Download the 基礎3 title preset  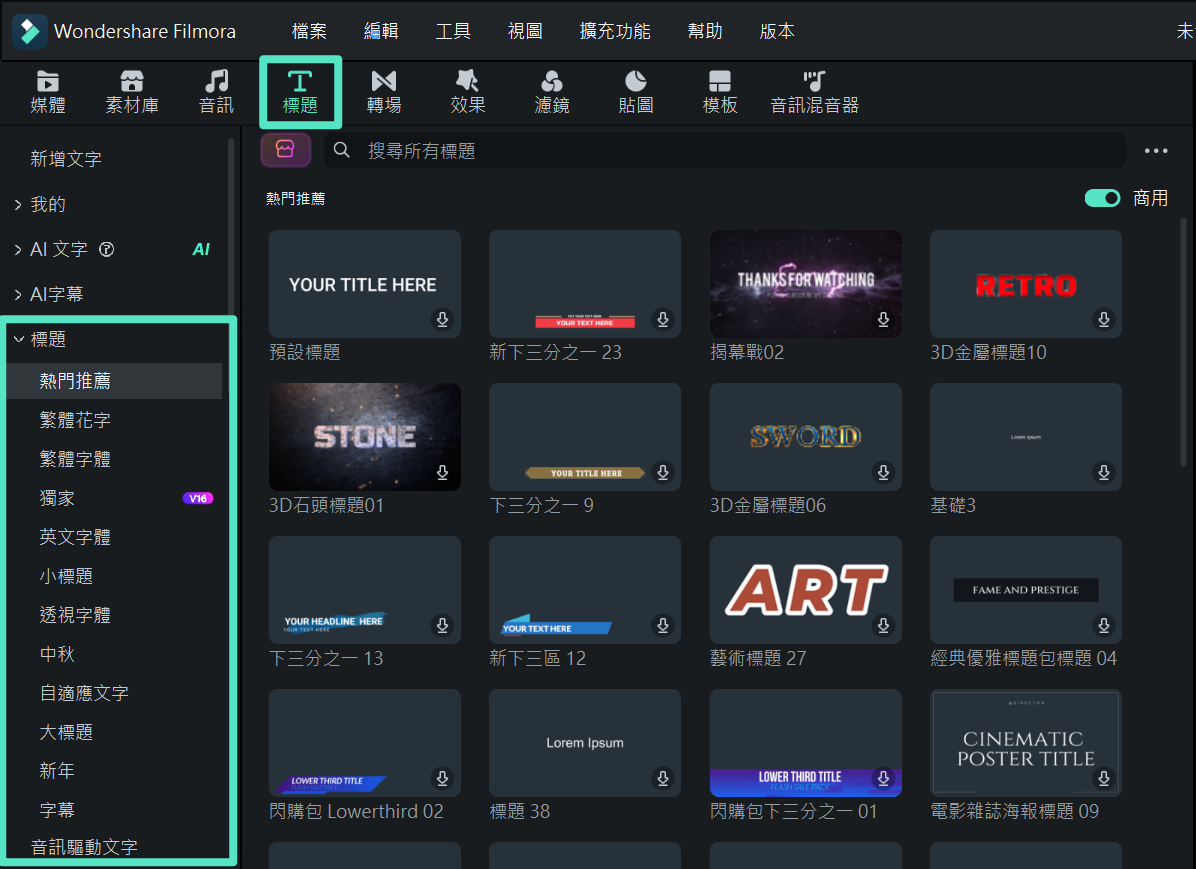click(x=1104, y=472)
